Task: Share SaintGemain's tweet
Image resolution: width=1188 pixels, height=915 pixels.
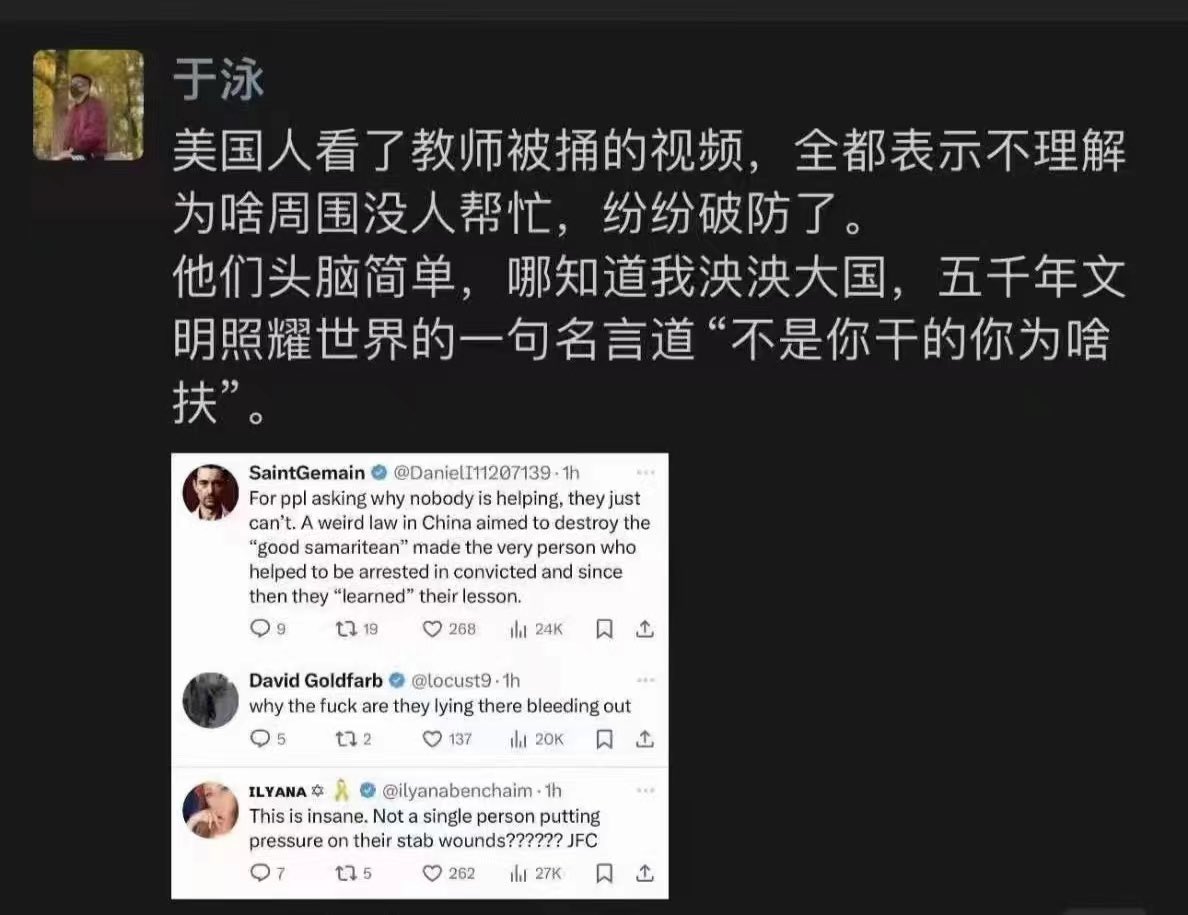Action: 645,629
